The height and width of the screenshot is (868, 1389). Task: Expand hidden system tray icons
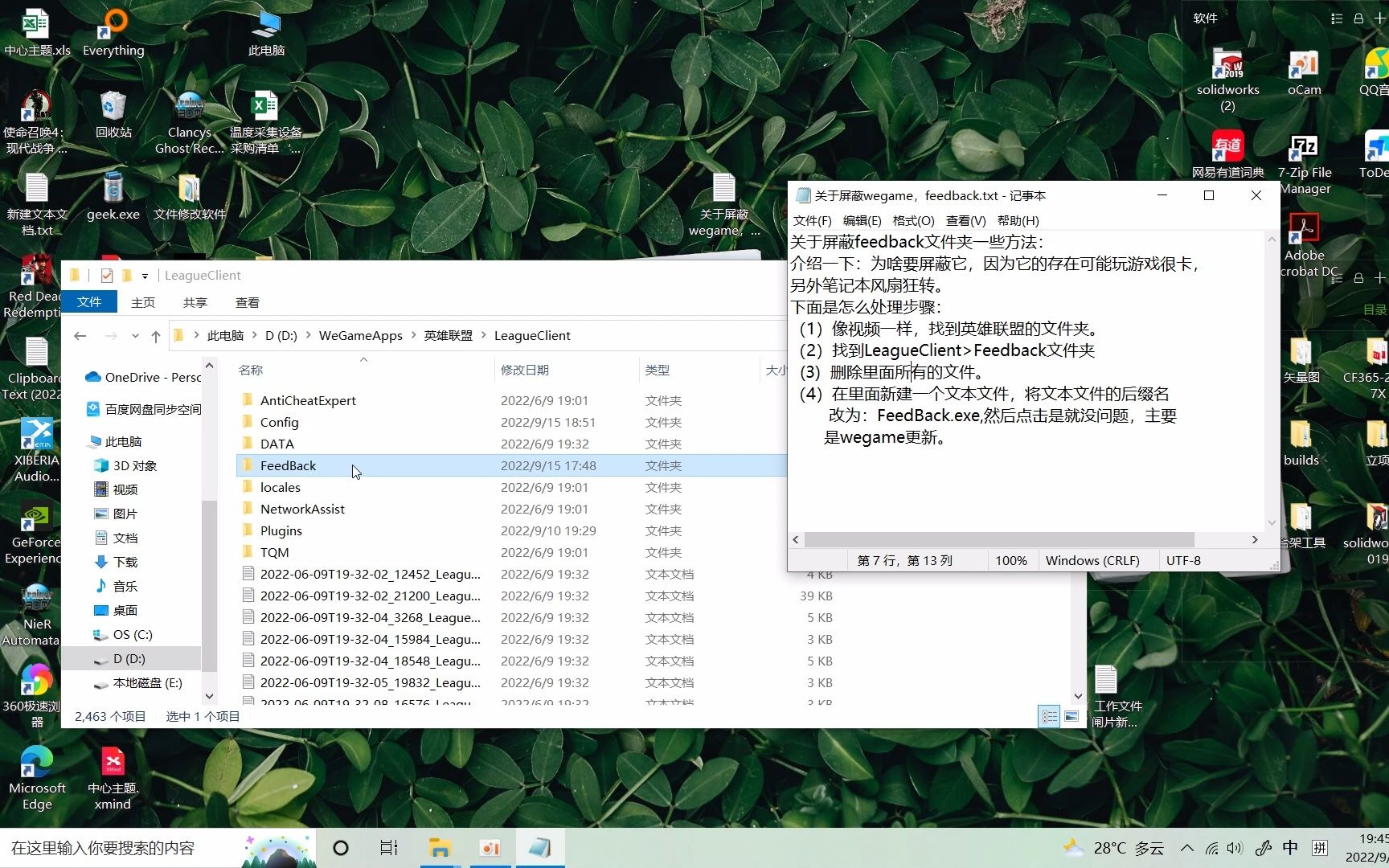click(1187, 848)
